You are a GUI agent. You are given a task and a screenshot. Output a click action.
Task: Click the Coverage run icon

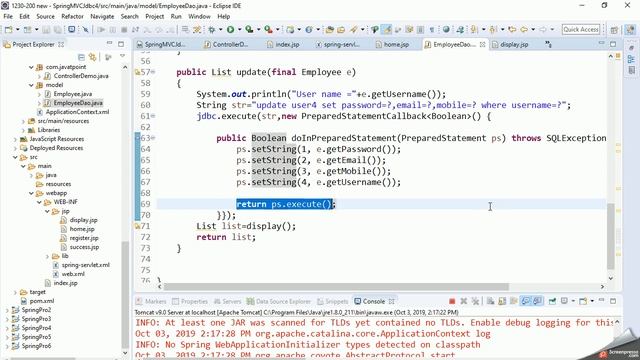click(249, 29)
